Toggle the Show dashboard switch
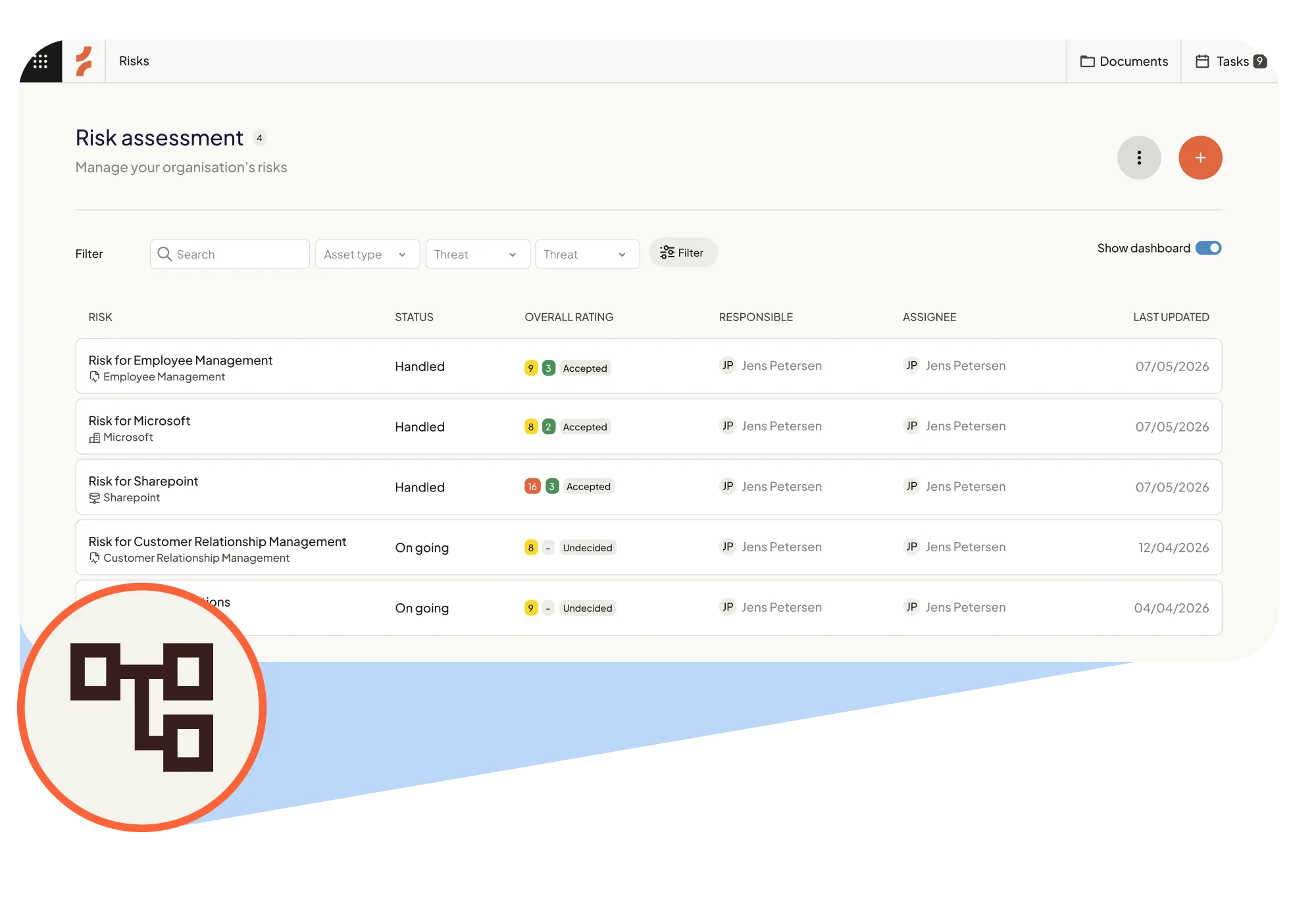This screenshot has width=1316, height=921. pos(1208,248)
